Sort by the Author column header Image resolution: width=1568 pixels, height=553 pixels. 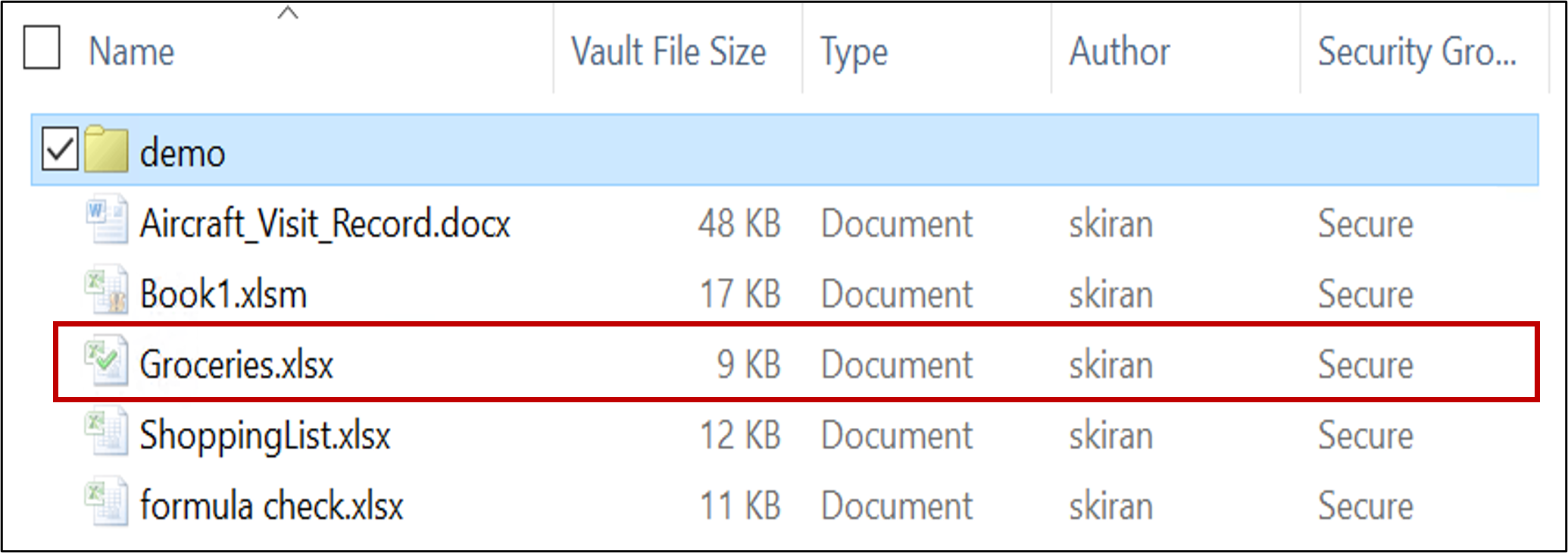1119,52
